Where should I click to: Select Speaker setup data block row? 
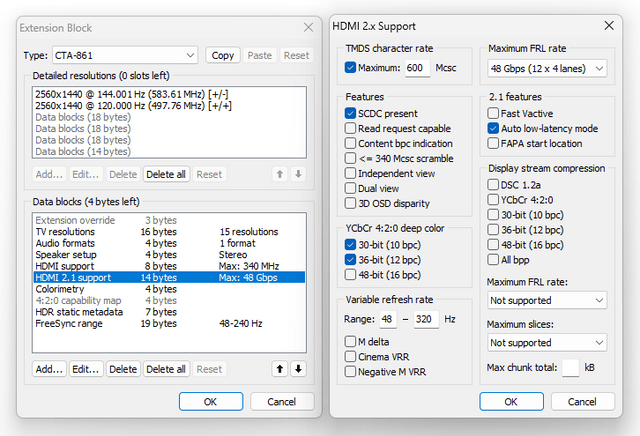pyautogui.click(x=169, y=254)
